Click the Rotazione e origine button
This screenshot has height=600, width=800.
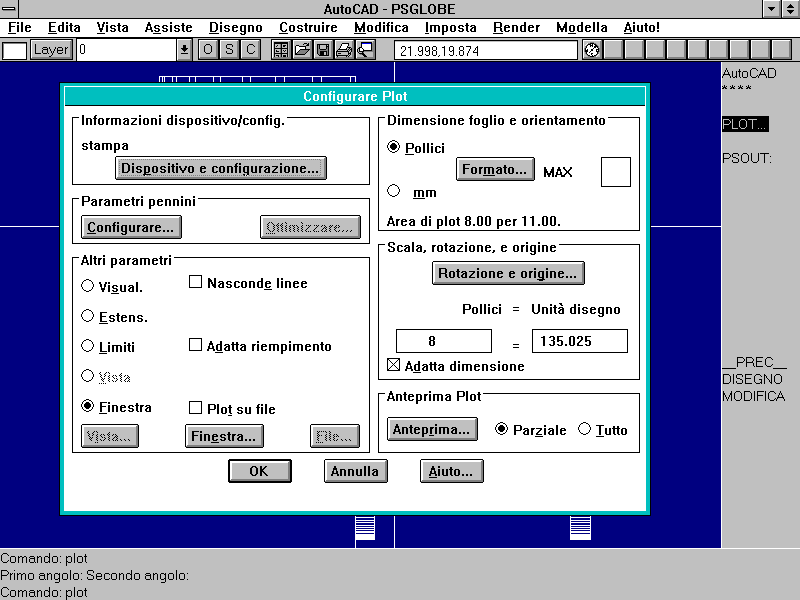click(508, 273)
